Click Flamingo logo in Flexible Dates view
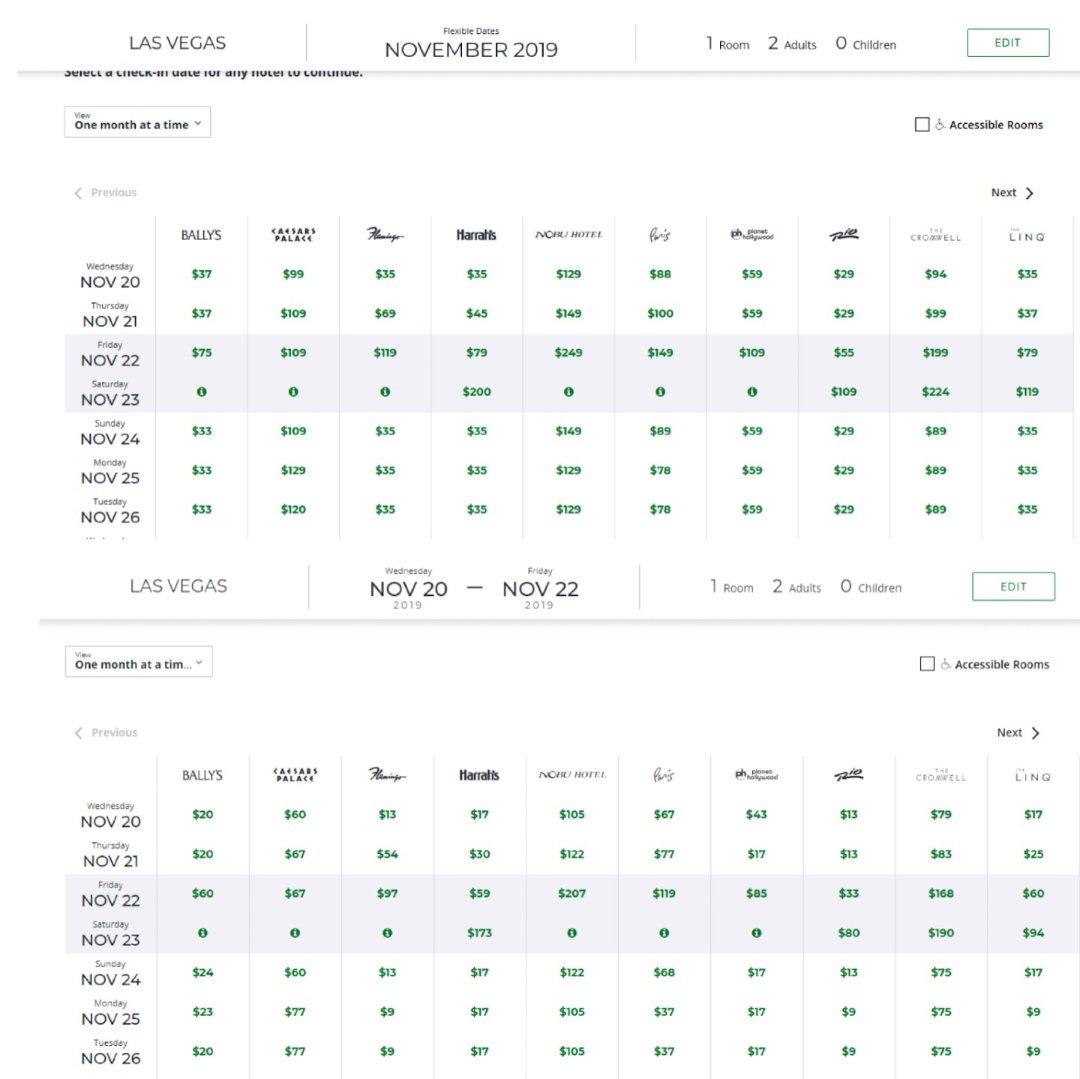Viewport: 1080px width, 1079px height. 385,235
